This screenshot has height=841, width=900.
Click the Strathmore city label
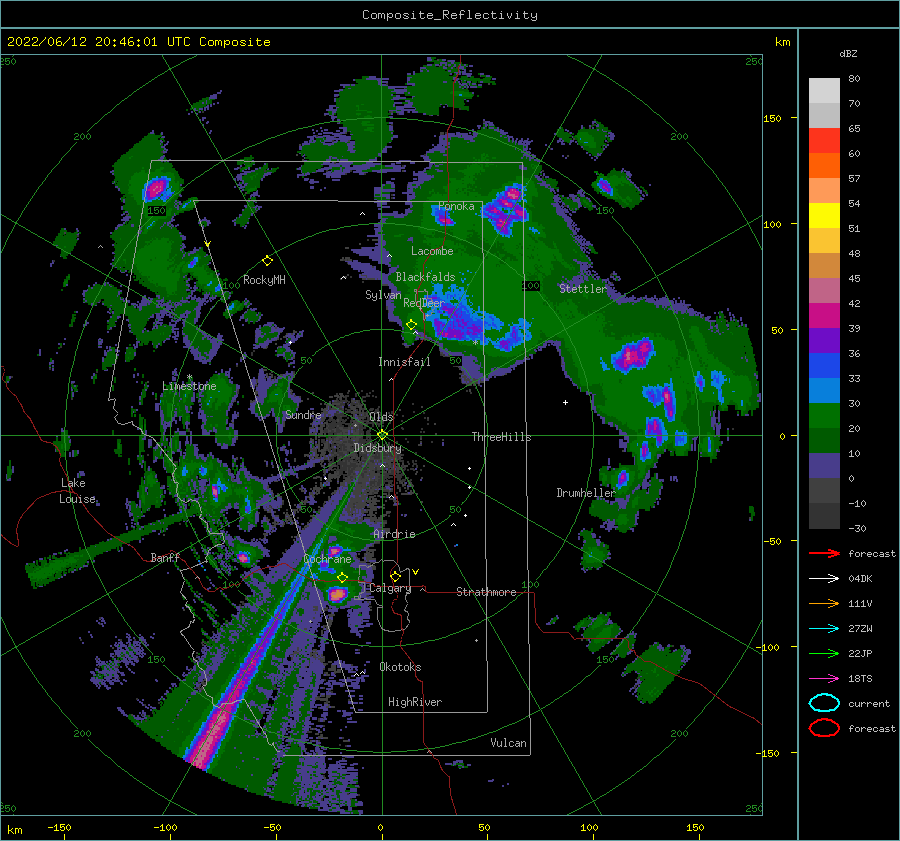point(486,592)
